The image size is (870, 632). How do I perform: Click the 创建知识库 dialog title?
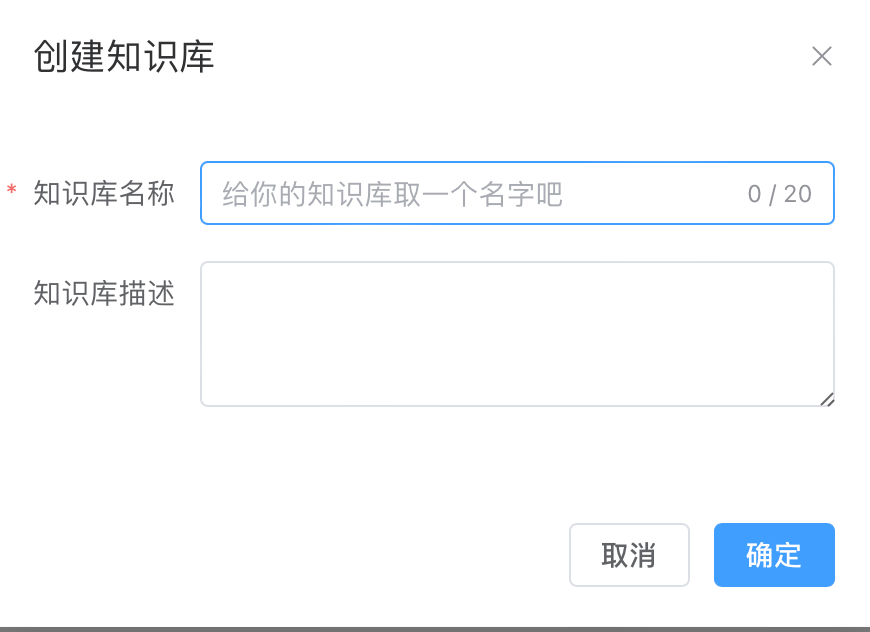[124, 56]
